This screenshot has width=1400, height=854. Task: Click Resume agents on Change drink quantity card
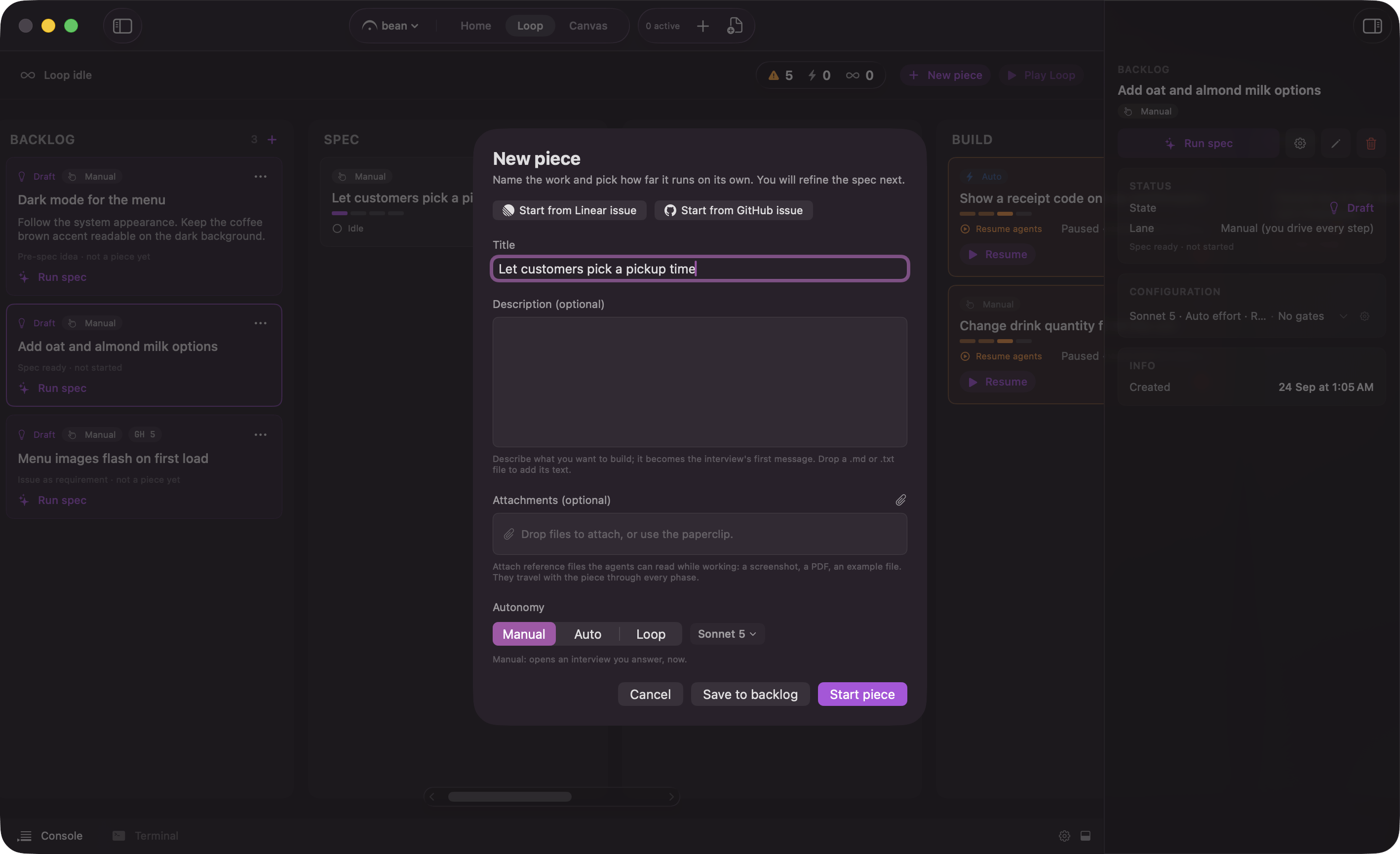pos(1001,356)
